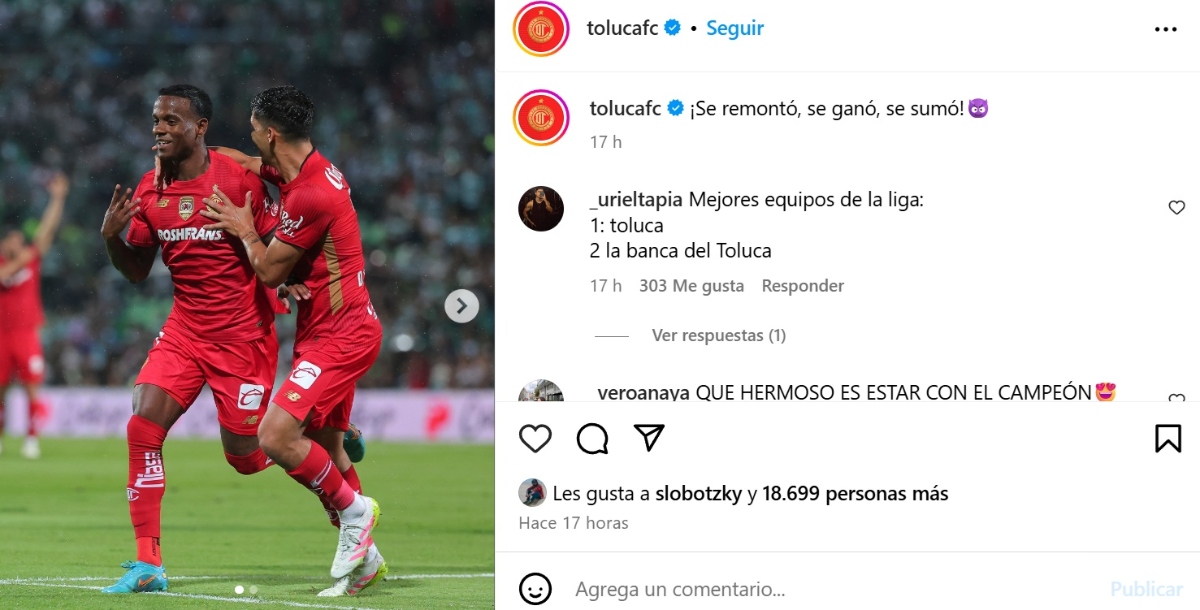Open the three-dot options menu
1200x610 pixels.
(x=1166, y=29)
